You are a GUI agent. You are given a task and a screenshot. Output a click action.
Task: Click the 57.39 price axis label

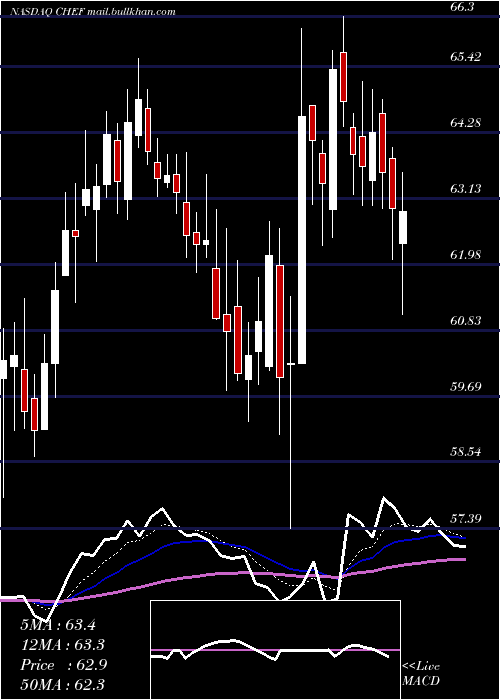click(466, 518)
